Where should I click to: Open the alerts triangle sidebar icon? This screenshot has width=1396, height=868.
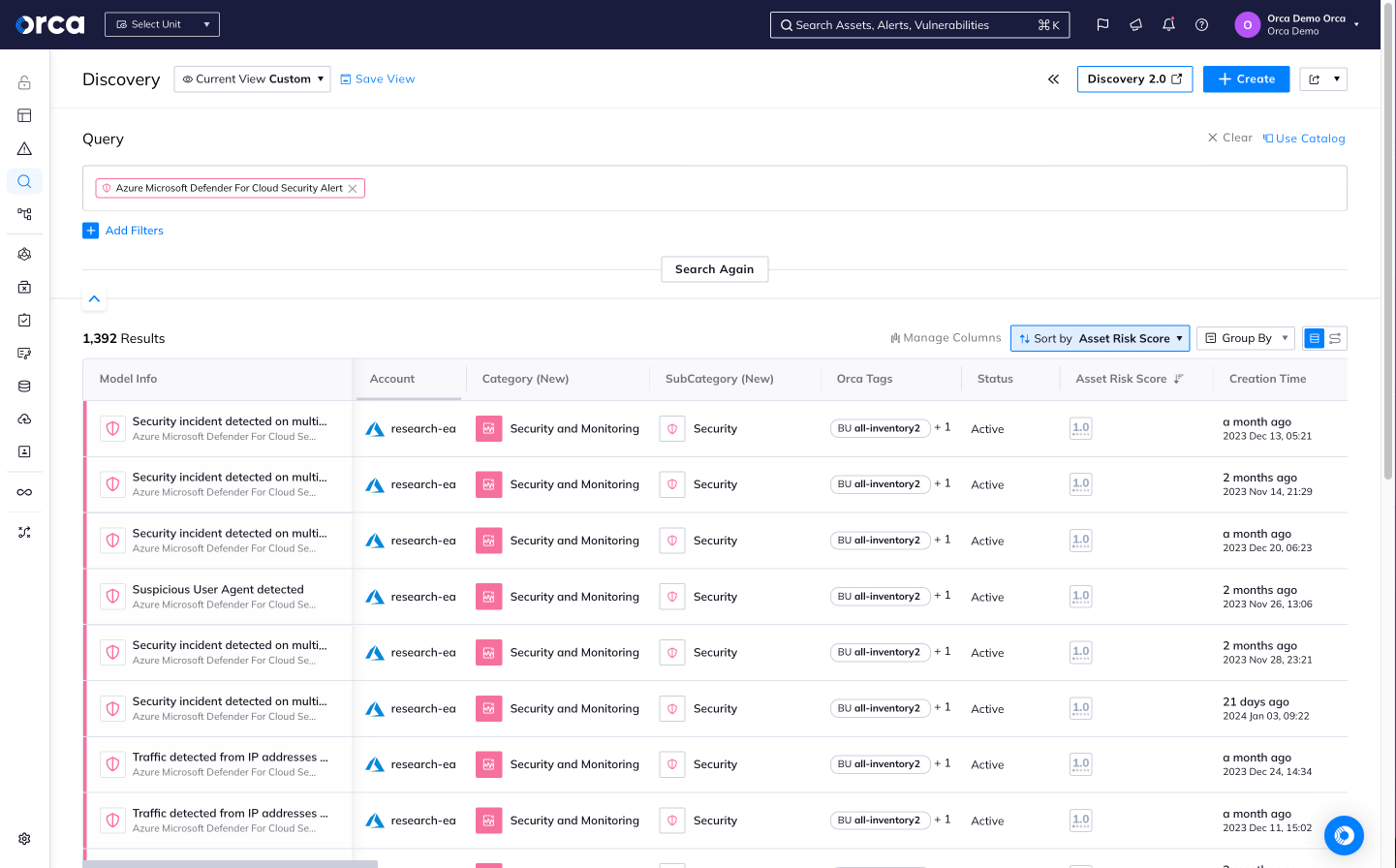[24, 148]
